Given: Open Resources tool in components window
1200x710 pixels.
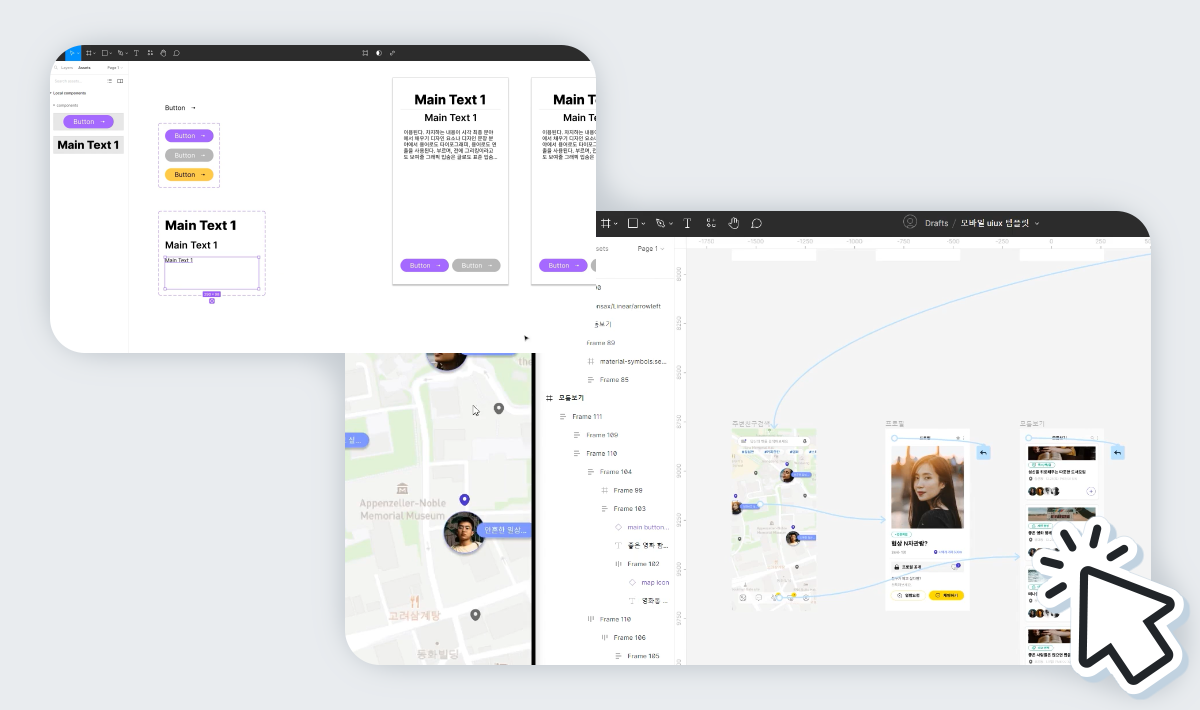Looking at the screenshot, I should tap(149, 53).
